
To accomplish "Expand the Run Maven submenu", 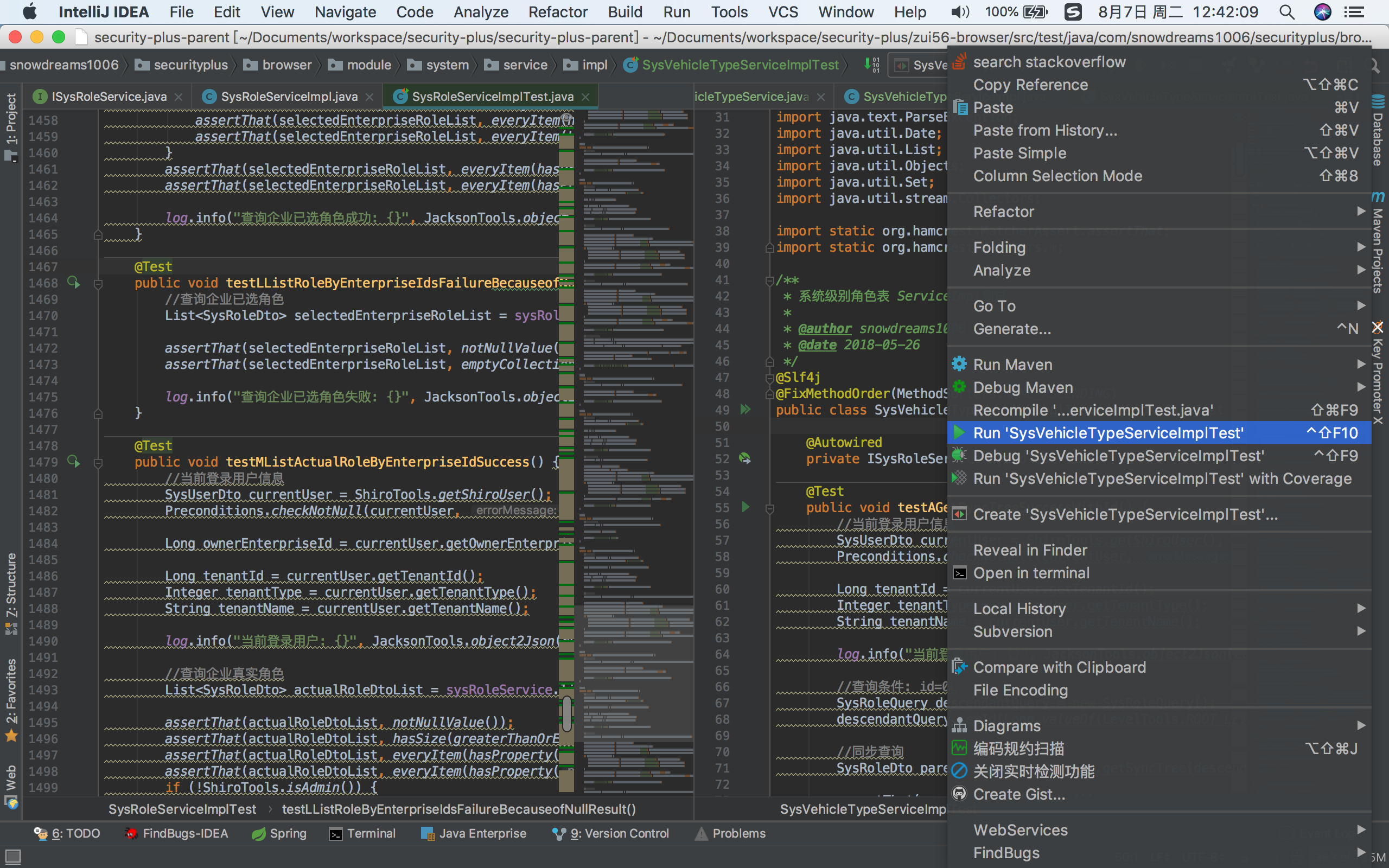I will (1159, 364).
